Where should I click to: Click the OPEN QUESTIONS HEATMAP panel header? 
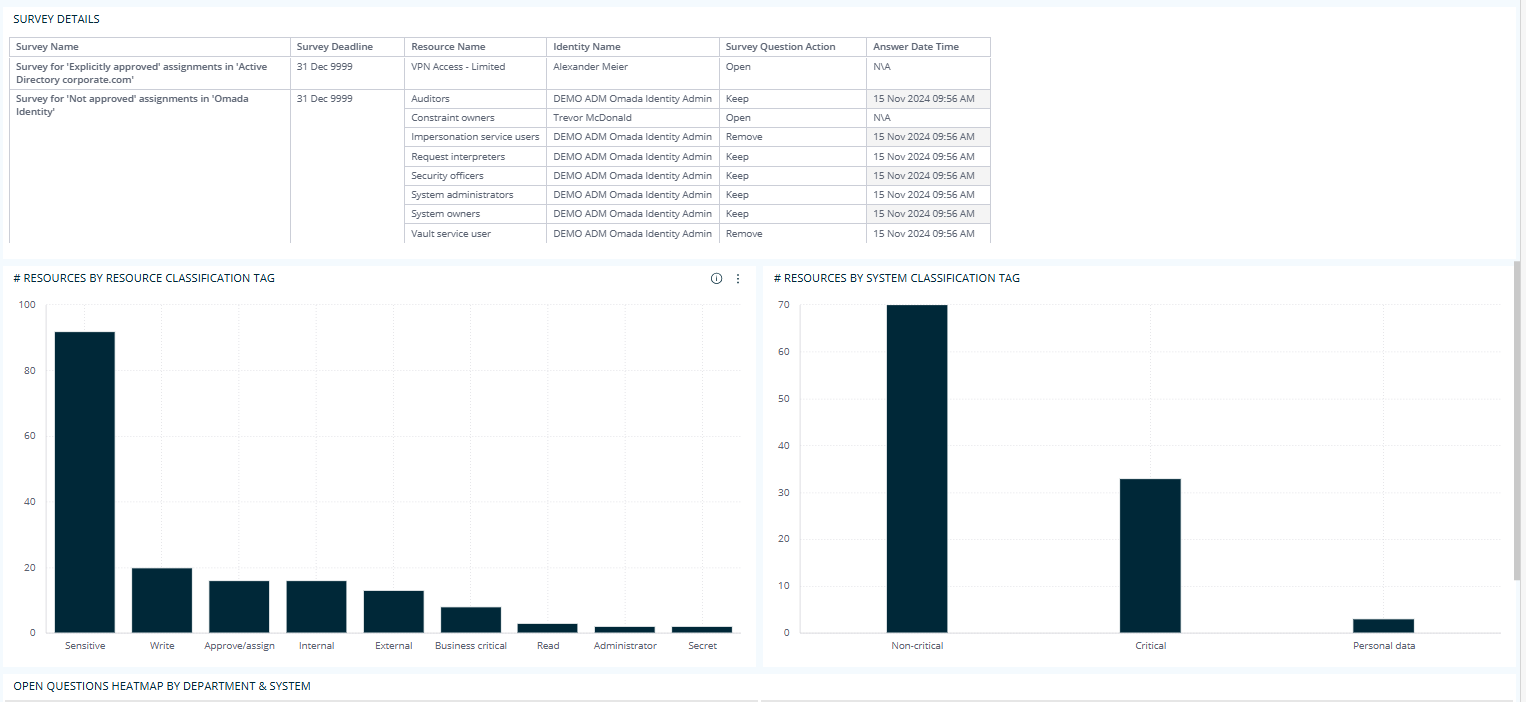pyautogui.click(x=160, y=686)
